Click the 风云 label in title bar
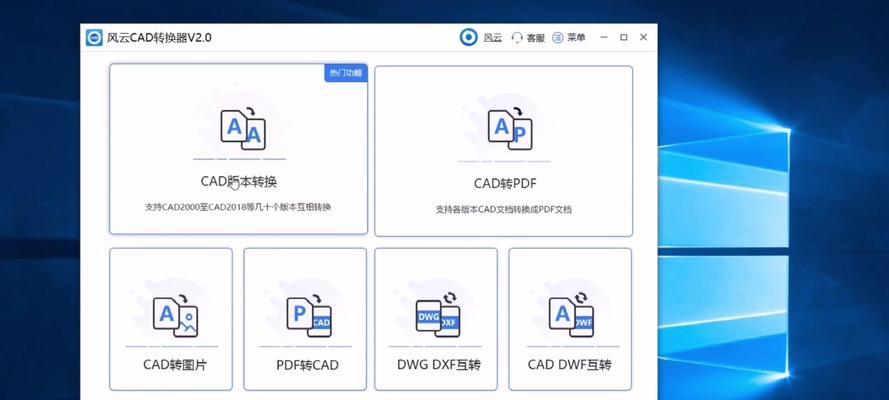 coord(493,38)
